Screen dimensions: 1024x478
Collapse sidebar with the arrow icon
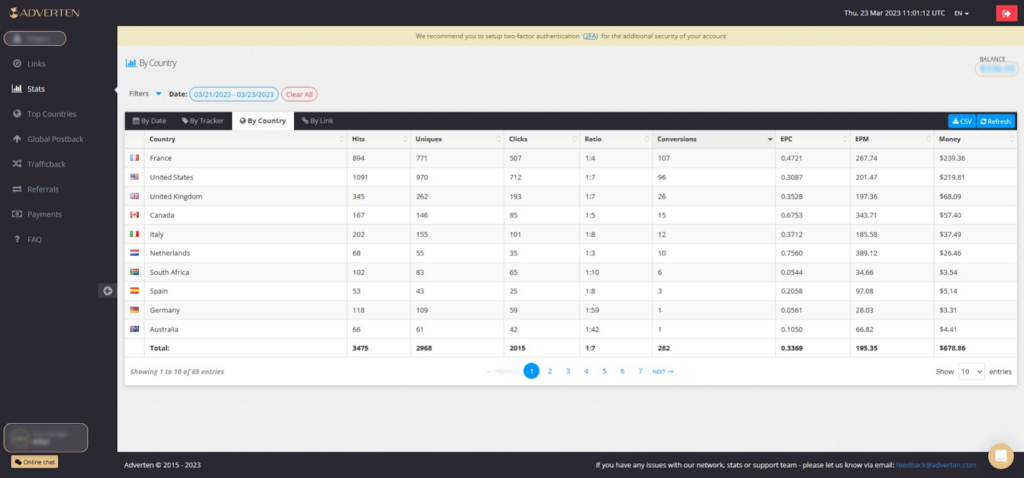click(108, 291)
